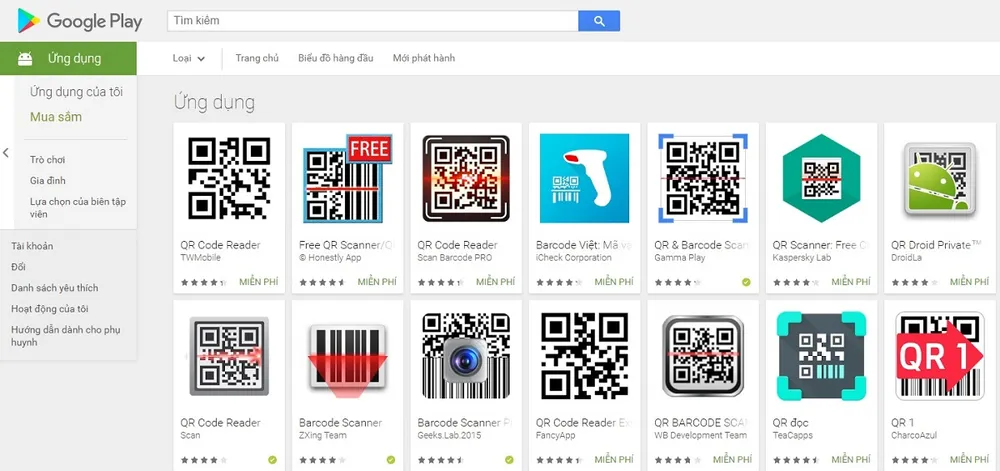The image size is (1000, 471).
Task: Open the green Ứng dụng section tab
Action: 68,59
